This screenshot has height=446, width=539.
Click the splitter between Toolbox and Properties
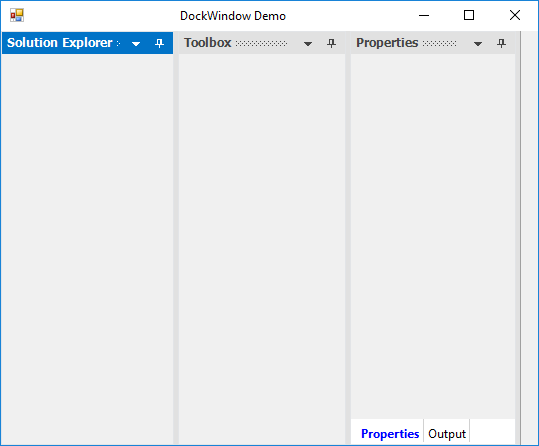(x=348, y=238)
